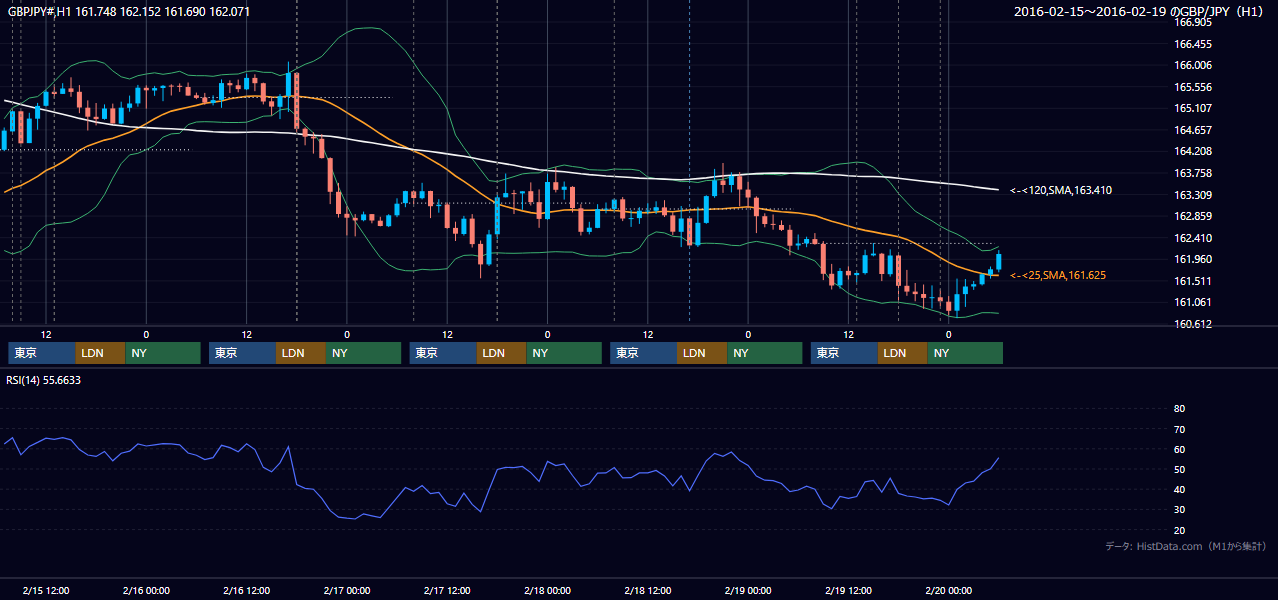Click price axis value 160.612
This screenshot has width=1278, height=600.
(x=1193, y=324)
